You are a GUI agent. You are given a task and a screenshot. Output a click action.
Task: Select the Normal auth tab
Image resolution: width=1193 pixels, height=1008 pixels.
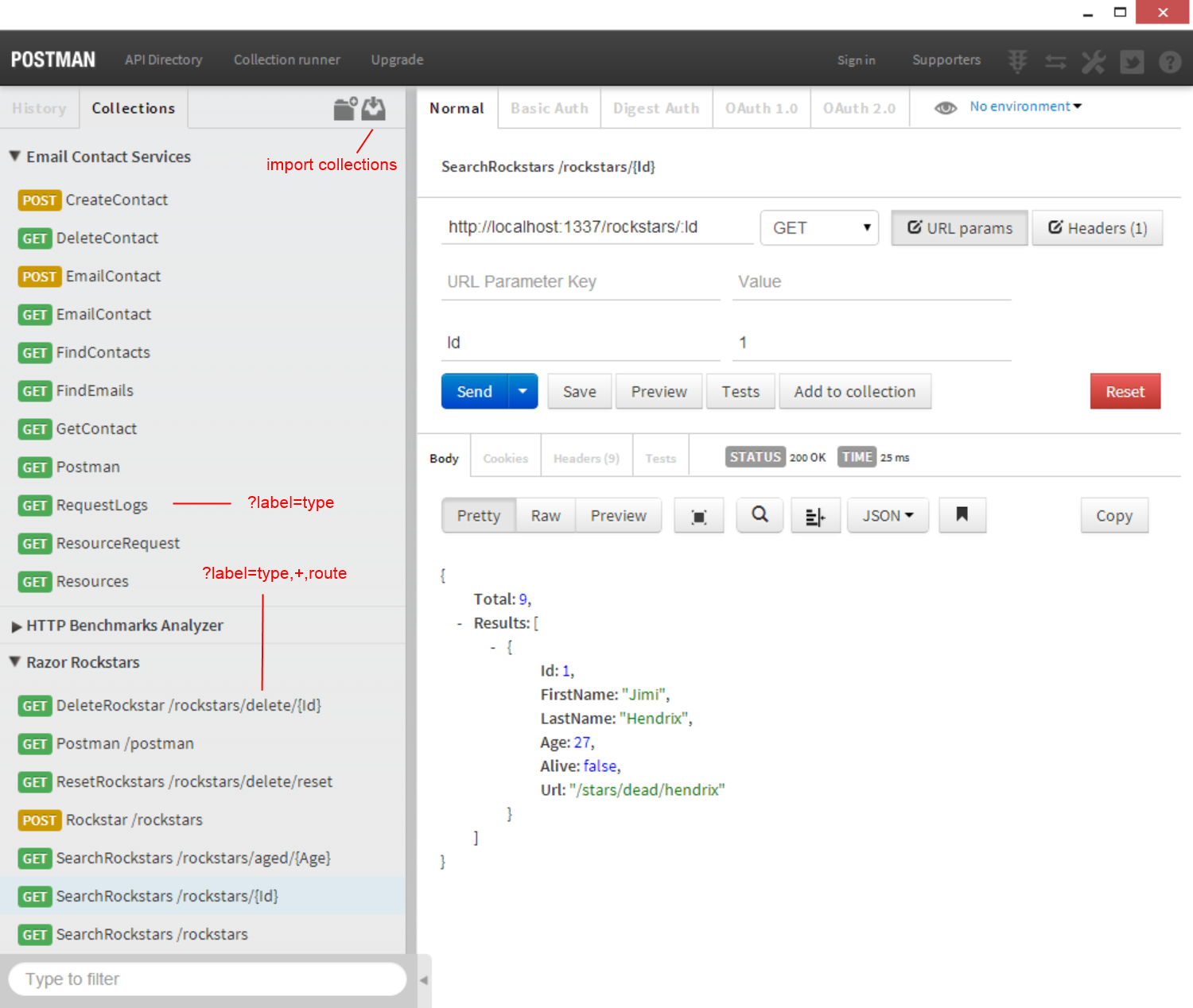pyautogui.click(x=457, y=108)
